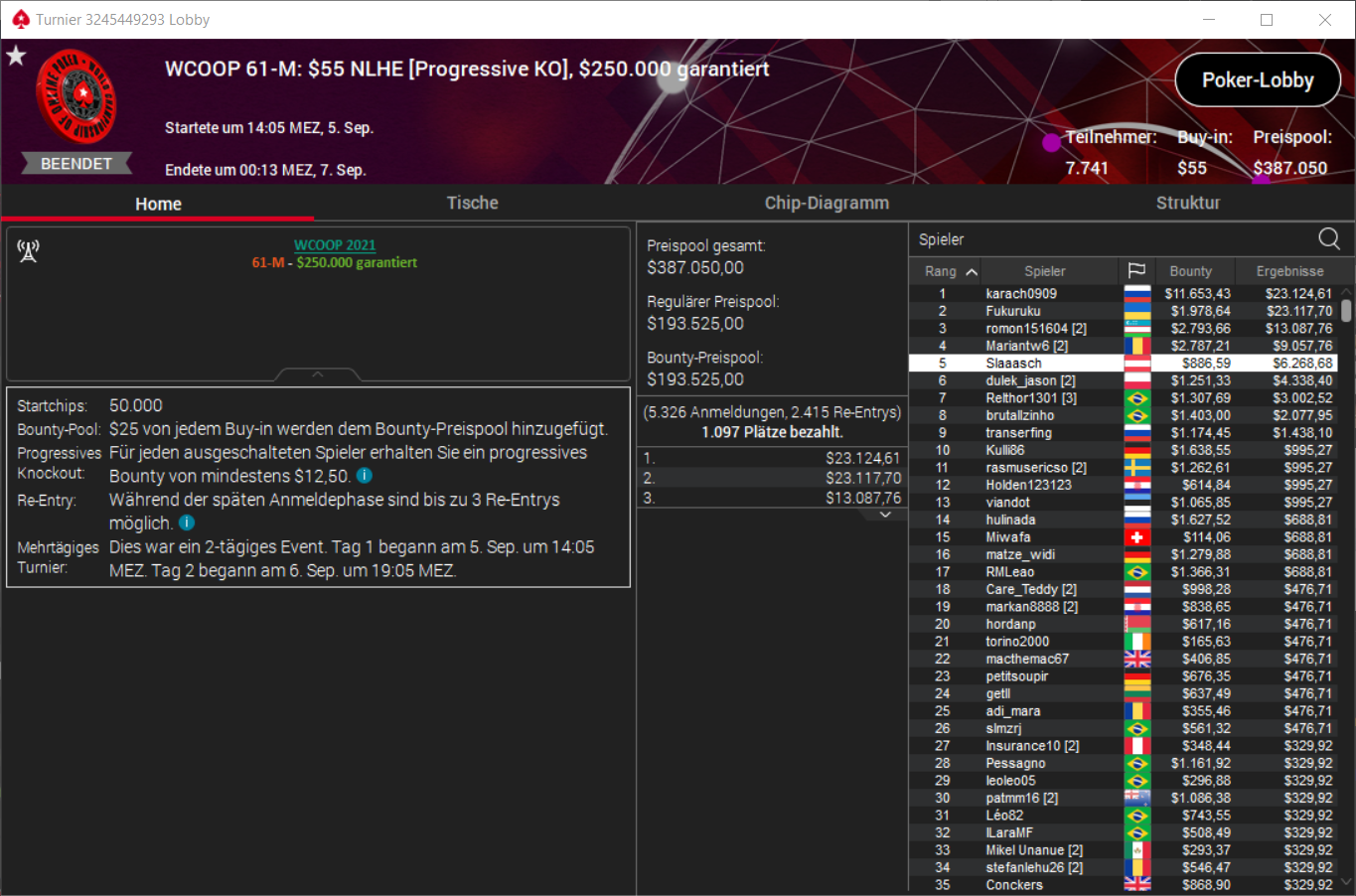Screen dimensions: 1356x896
Task: Click the flag icon for Kulli86
Action: click(1137, 450)
